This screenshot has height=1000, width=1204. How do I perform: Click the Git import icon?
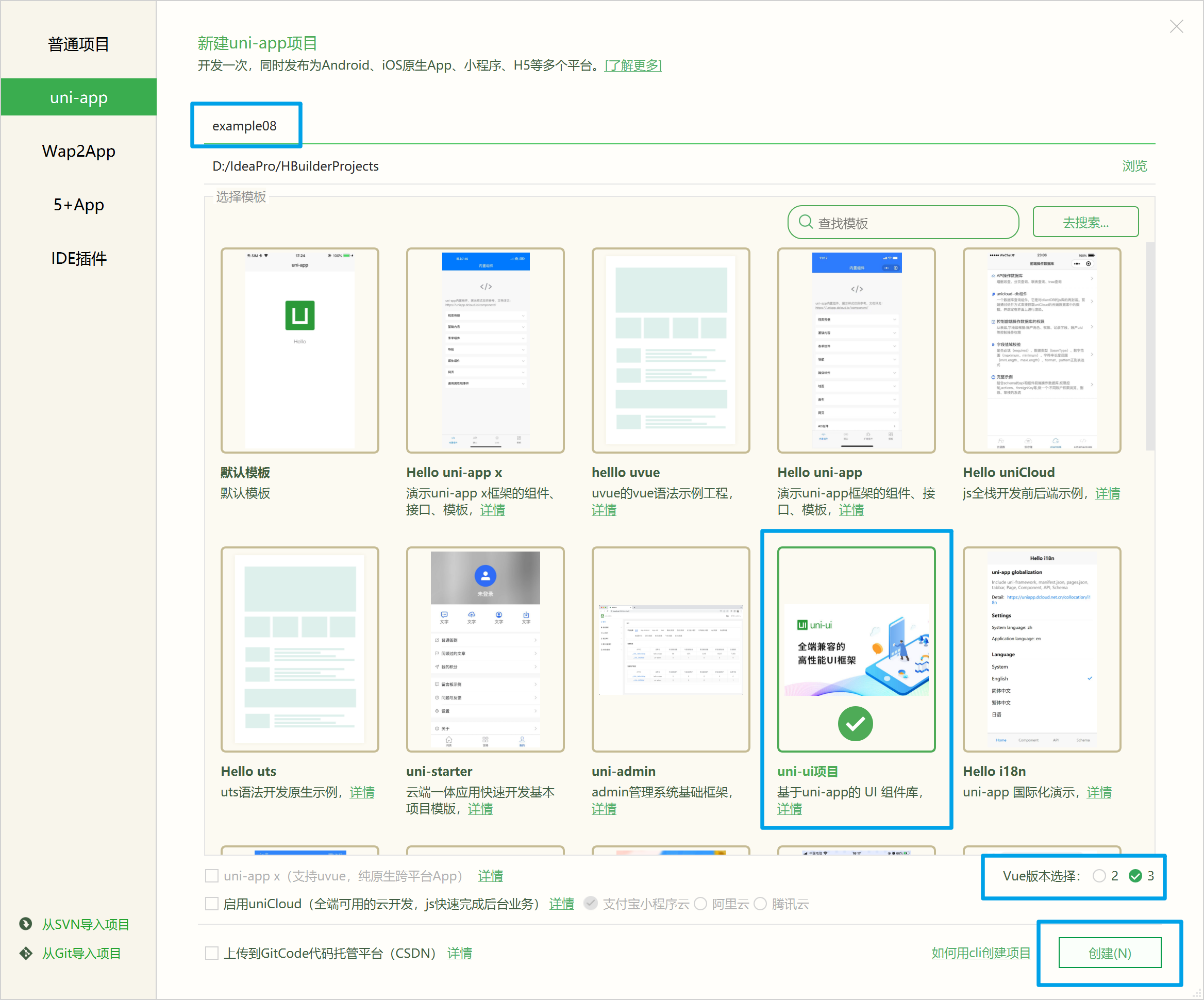[x=25, y=953]
